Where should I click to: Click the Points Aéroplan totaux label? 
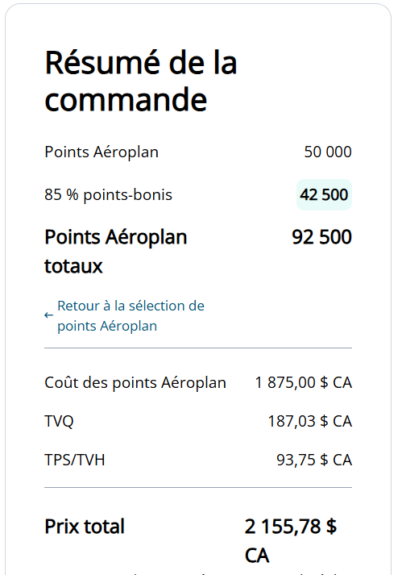click(116, 251)
